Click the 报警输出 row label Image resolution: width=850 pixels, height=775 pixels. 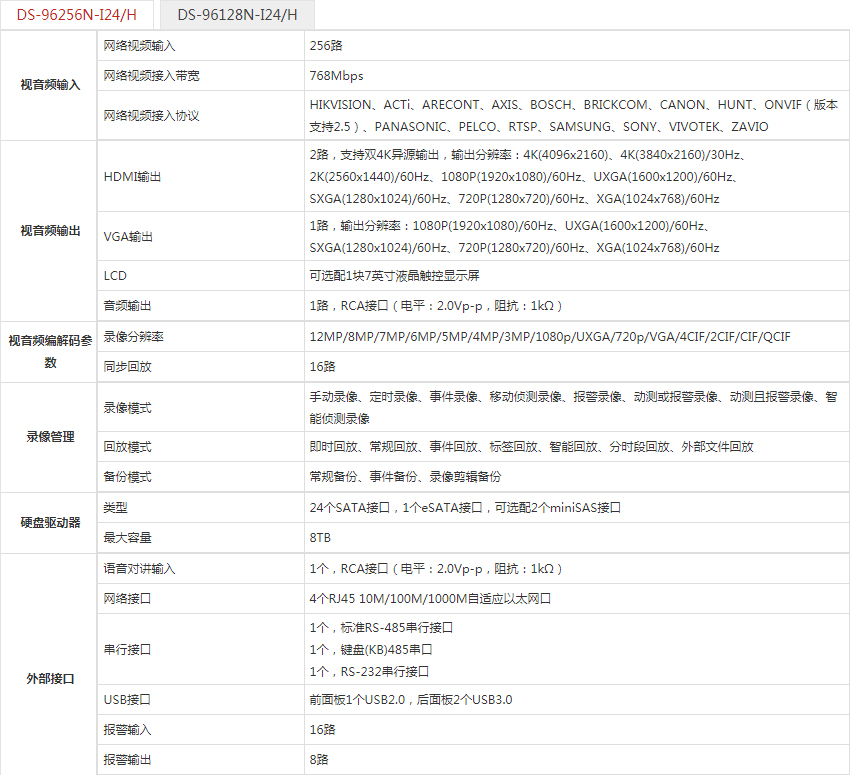tap(127, 760)
